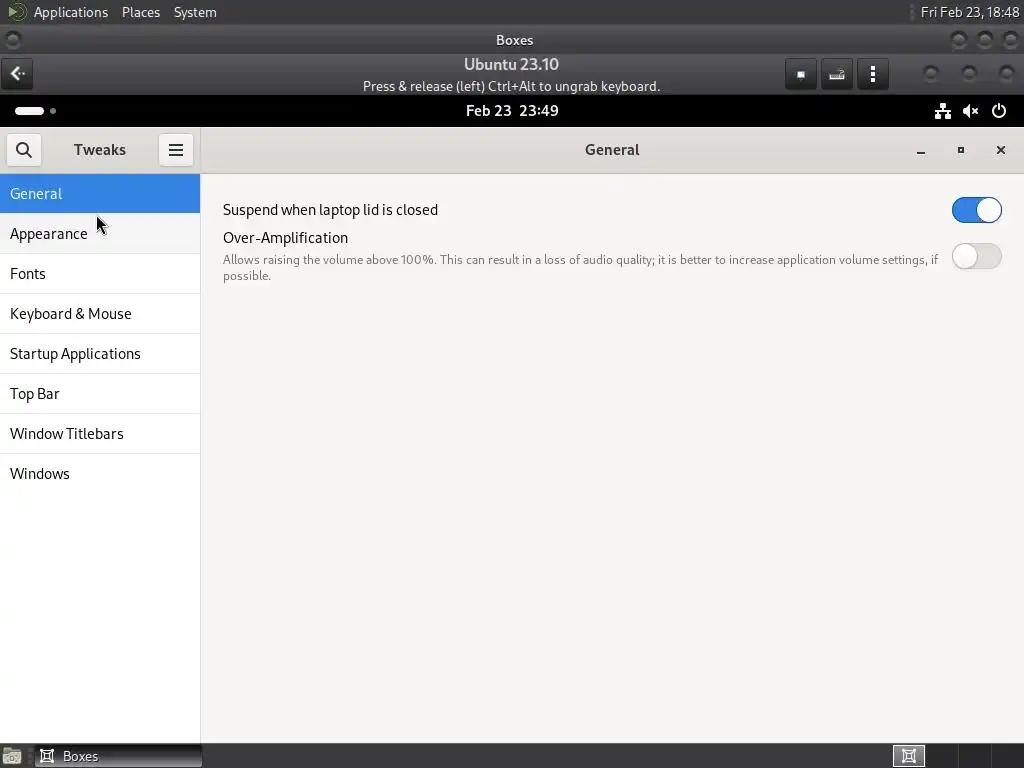Click the Boxes taskbar button
This screenshot has width=1024, height=768.
[x=118, y=756]
